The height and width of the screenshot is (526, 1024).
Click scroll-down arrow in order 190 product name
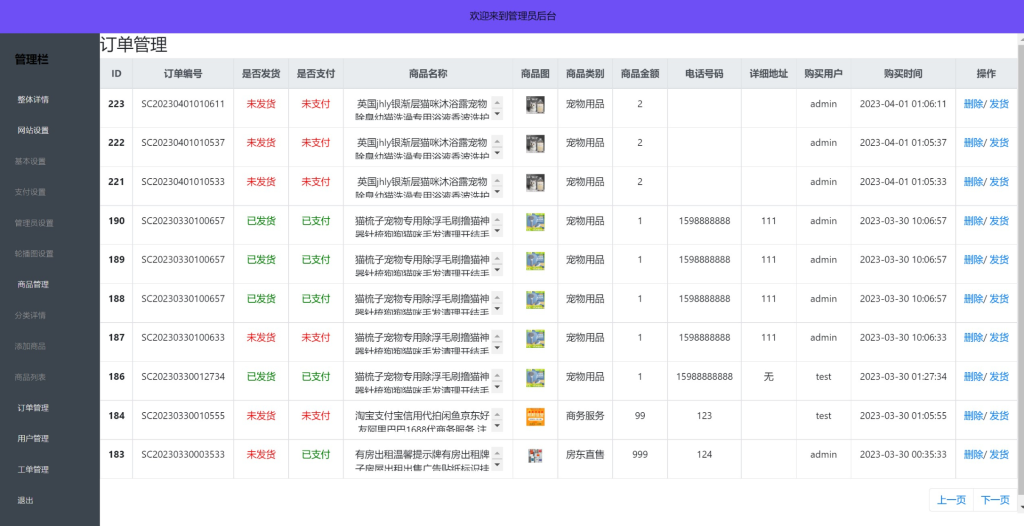(x=497, y=231)
